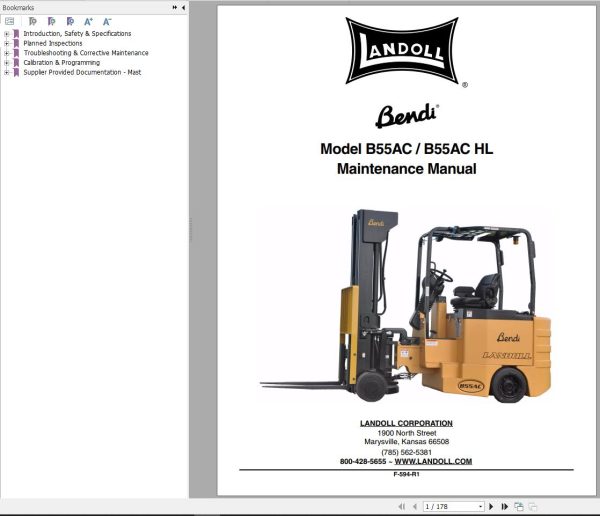The image size is (600, 516).
Task: Open the page number dropdown arrow
Action: (481, 506)
